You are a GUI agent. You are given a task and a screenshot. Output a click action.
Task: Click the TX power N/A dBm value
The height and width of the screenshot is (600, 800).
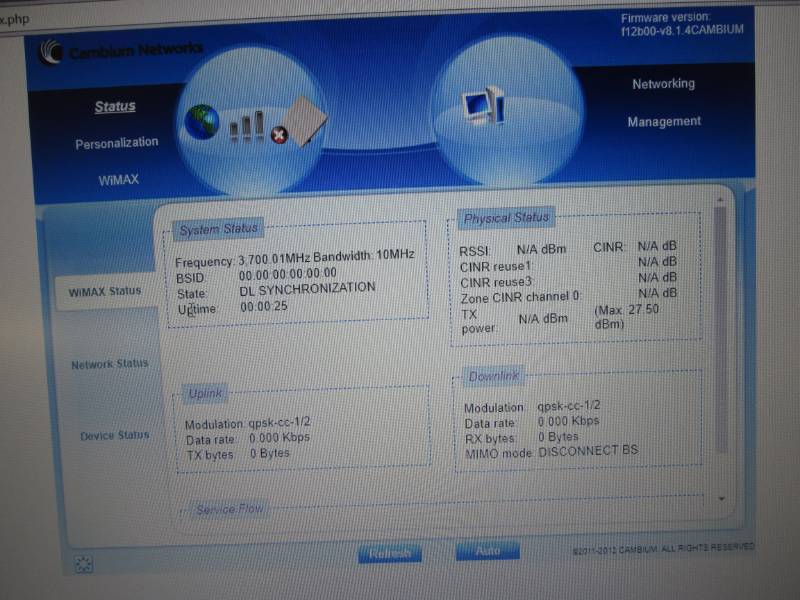(543, 319)
